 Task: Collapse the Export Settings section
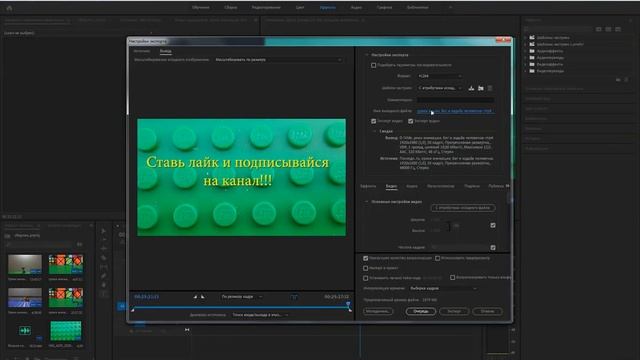coord(367,55)
